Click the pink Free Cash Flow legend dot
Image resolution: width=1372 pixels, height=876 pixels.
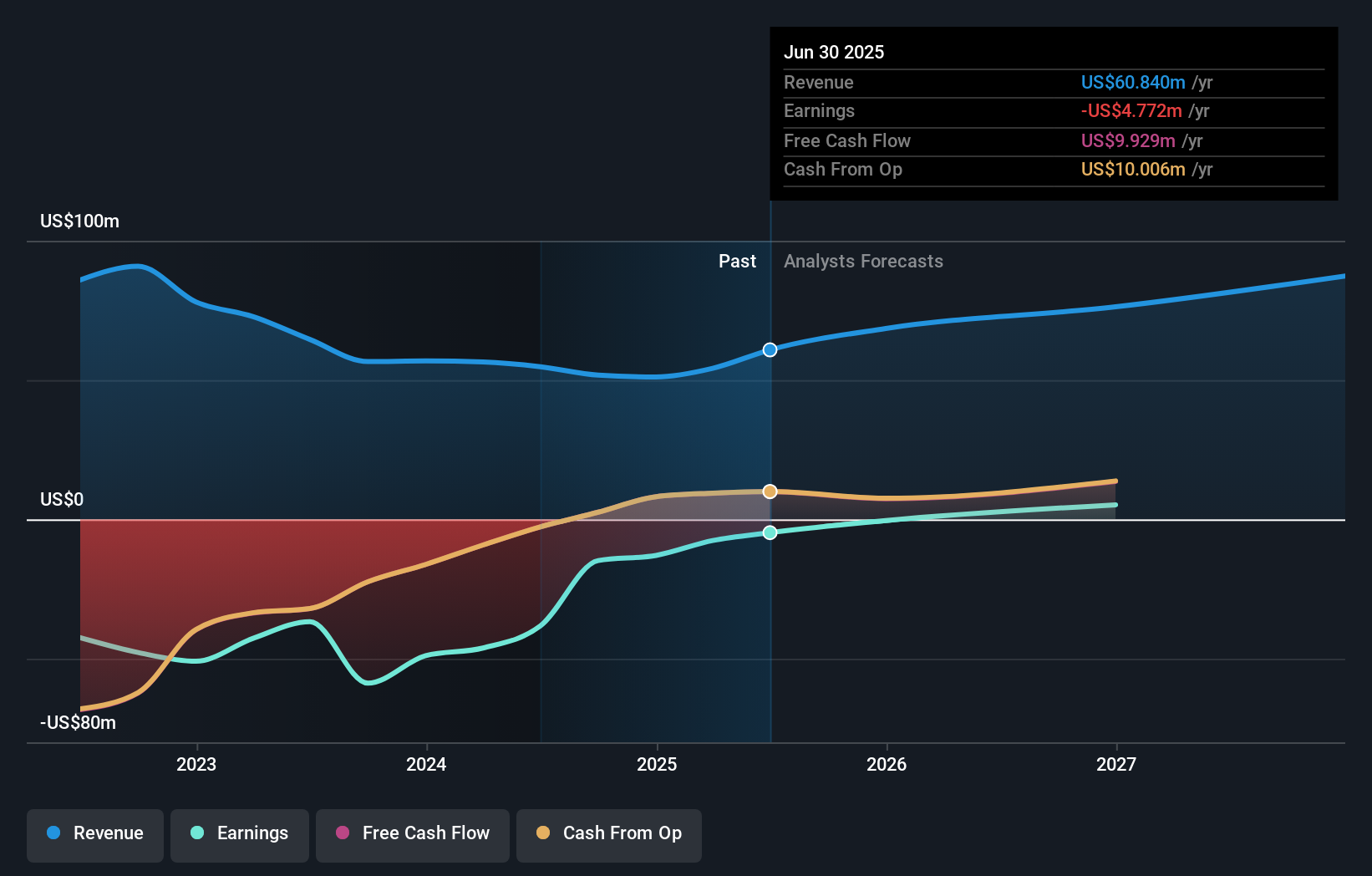tap(341, 833)
